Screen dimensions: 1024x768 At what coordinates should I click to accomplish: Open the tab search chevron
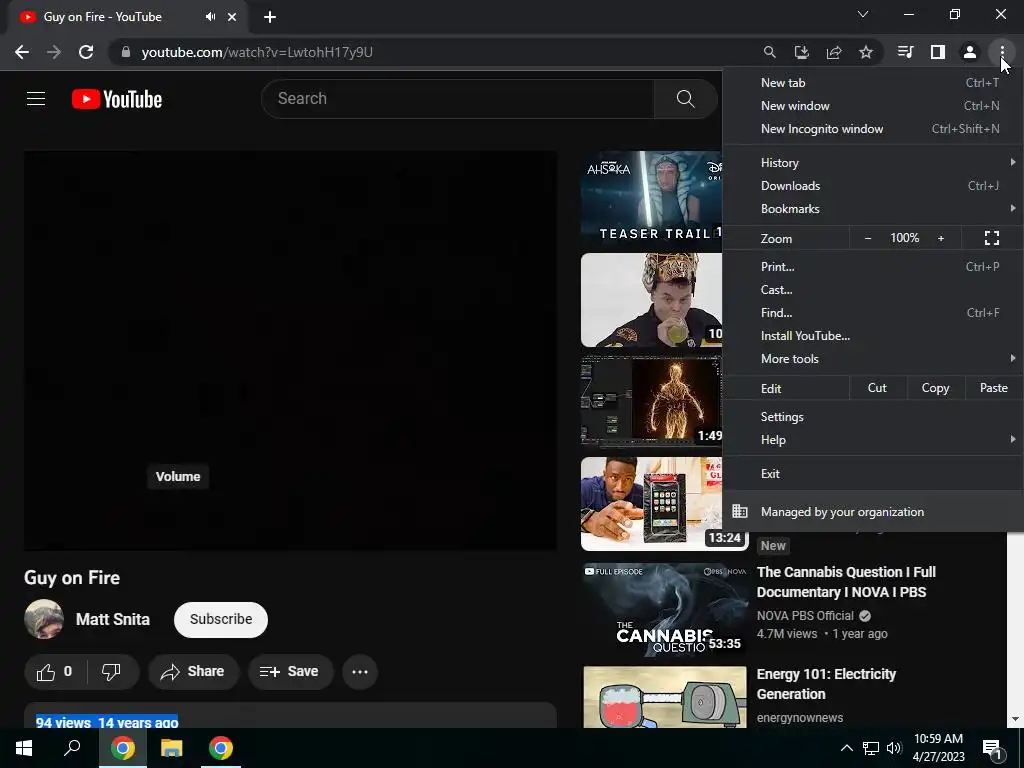coord(863,14)
